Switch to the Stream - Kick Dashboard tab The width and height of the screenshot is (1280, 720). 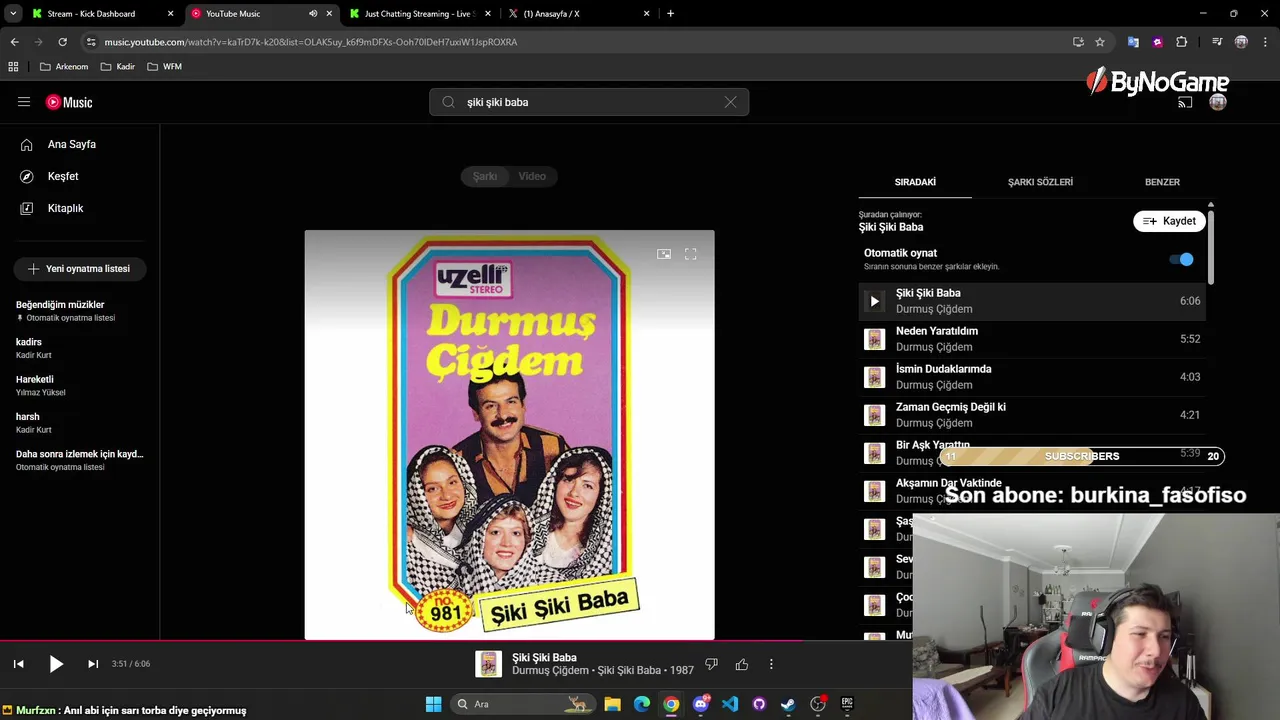(103, 14)
